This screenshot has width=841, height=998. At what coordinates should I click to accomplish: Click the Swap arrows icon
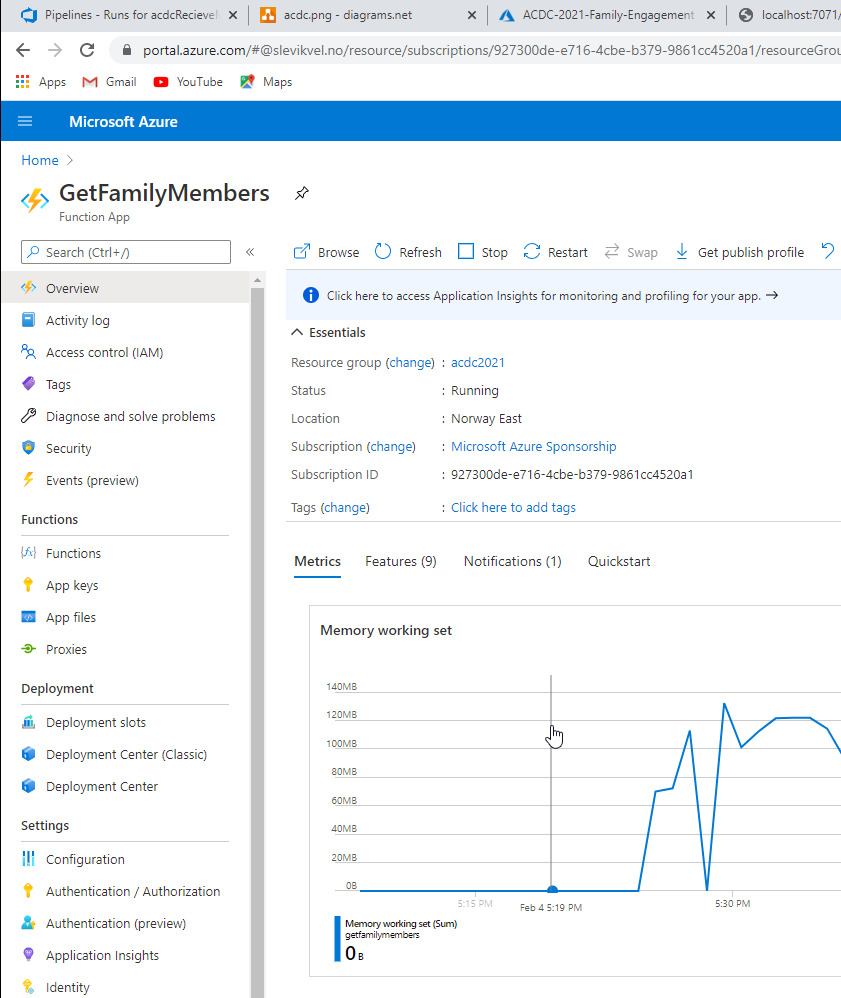pyautogui.click(x=612, y=252)
